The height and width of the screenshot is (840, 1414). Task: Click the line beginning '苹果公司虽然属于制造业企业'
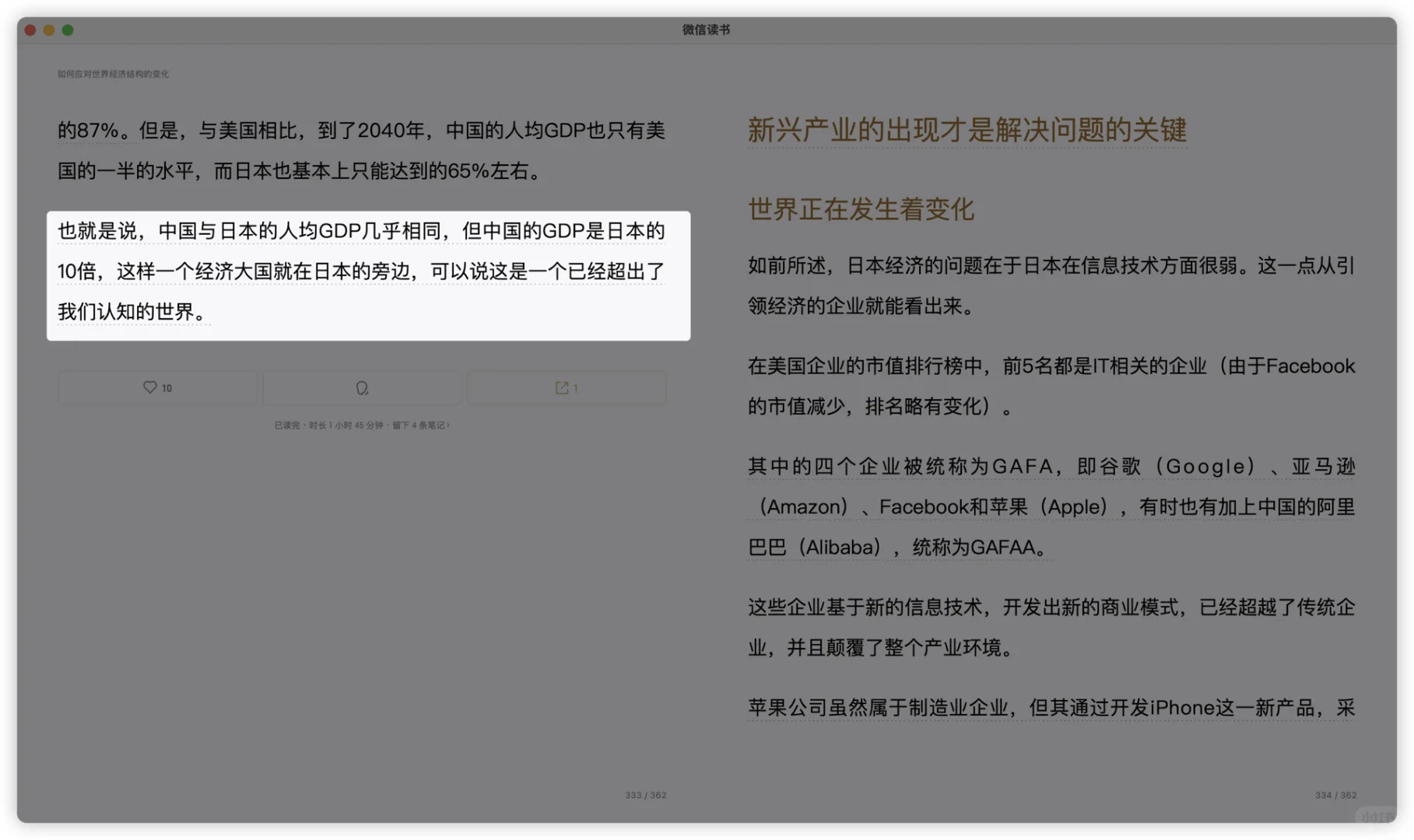[1051, 708]
